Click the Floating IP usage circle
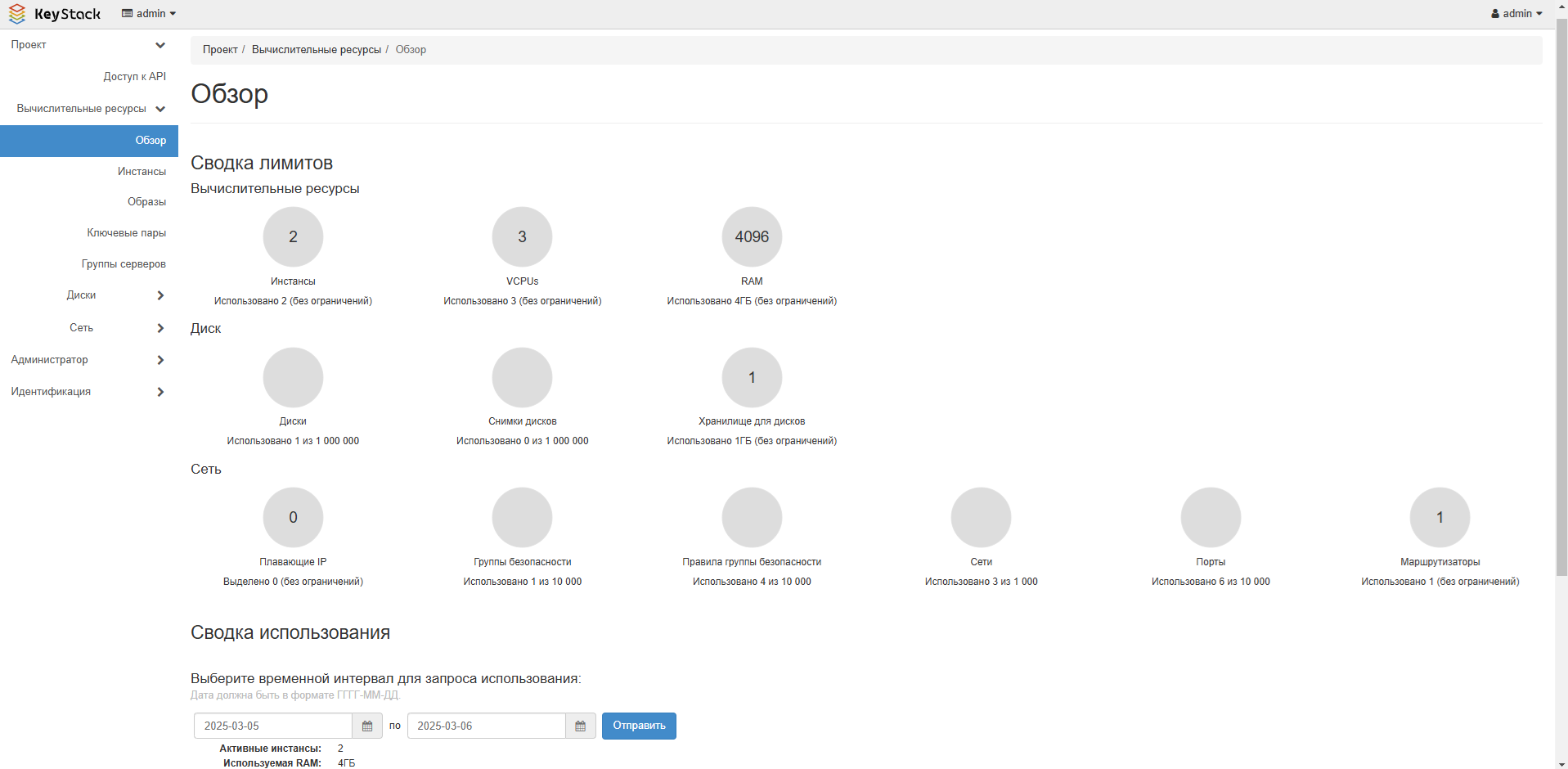Screen dimensions: 1568x769 click(x=293, y=517)
